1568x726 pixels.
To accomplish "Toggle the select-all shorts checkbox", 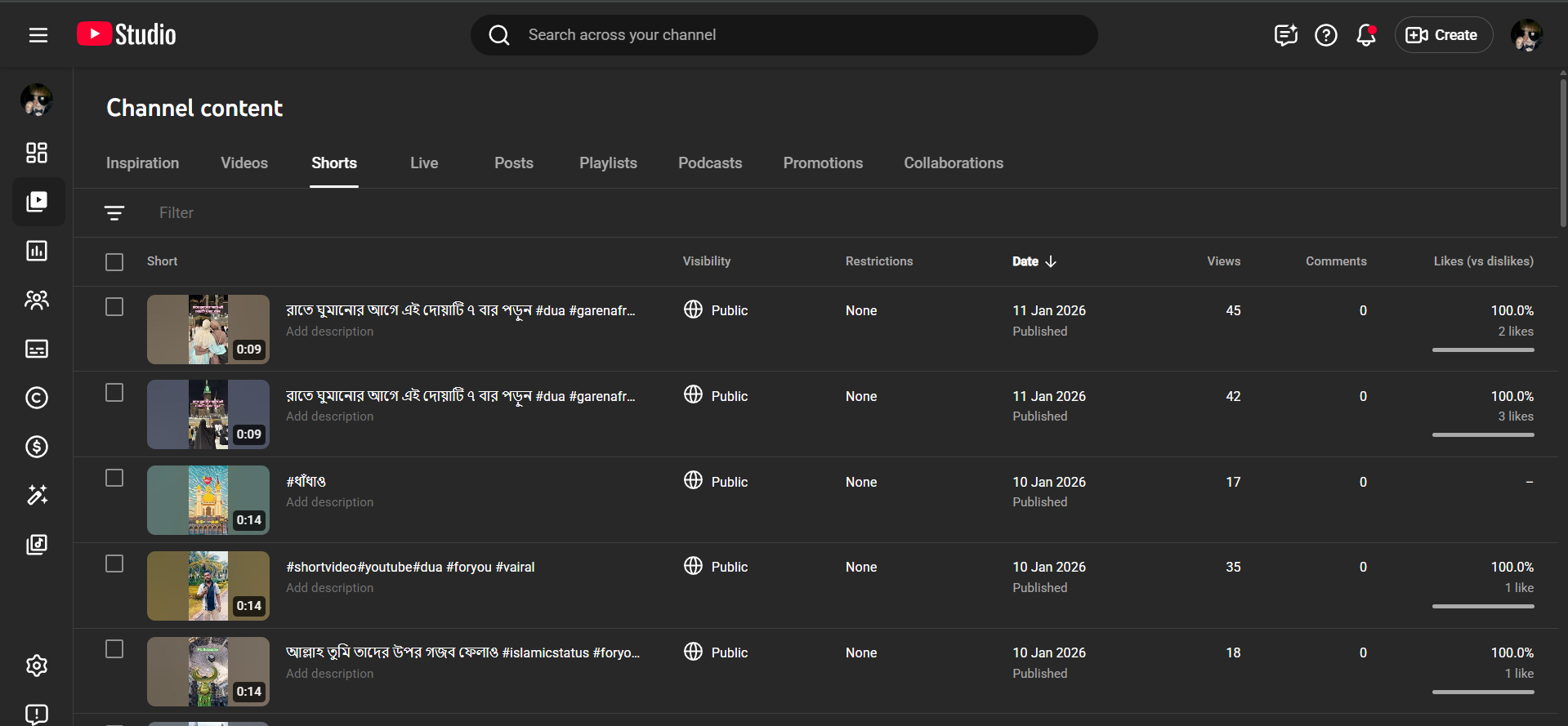I will click(114, 262).
